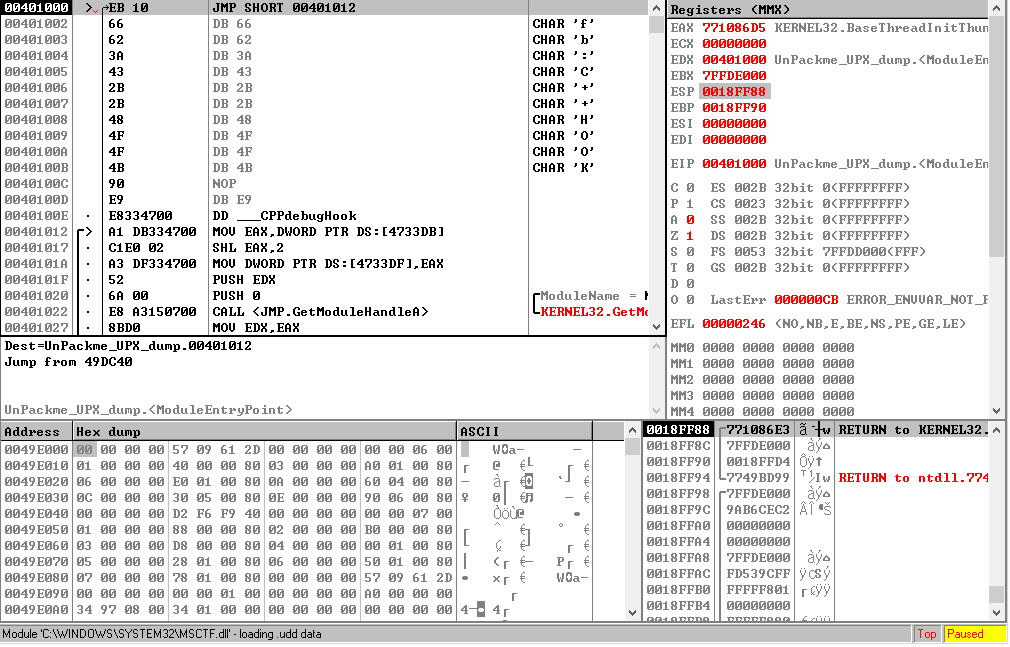Select the MM0 register row
Viewport: 1010px width, 647px height.
pyautogui.click(x=762, y=348)
